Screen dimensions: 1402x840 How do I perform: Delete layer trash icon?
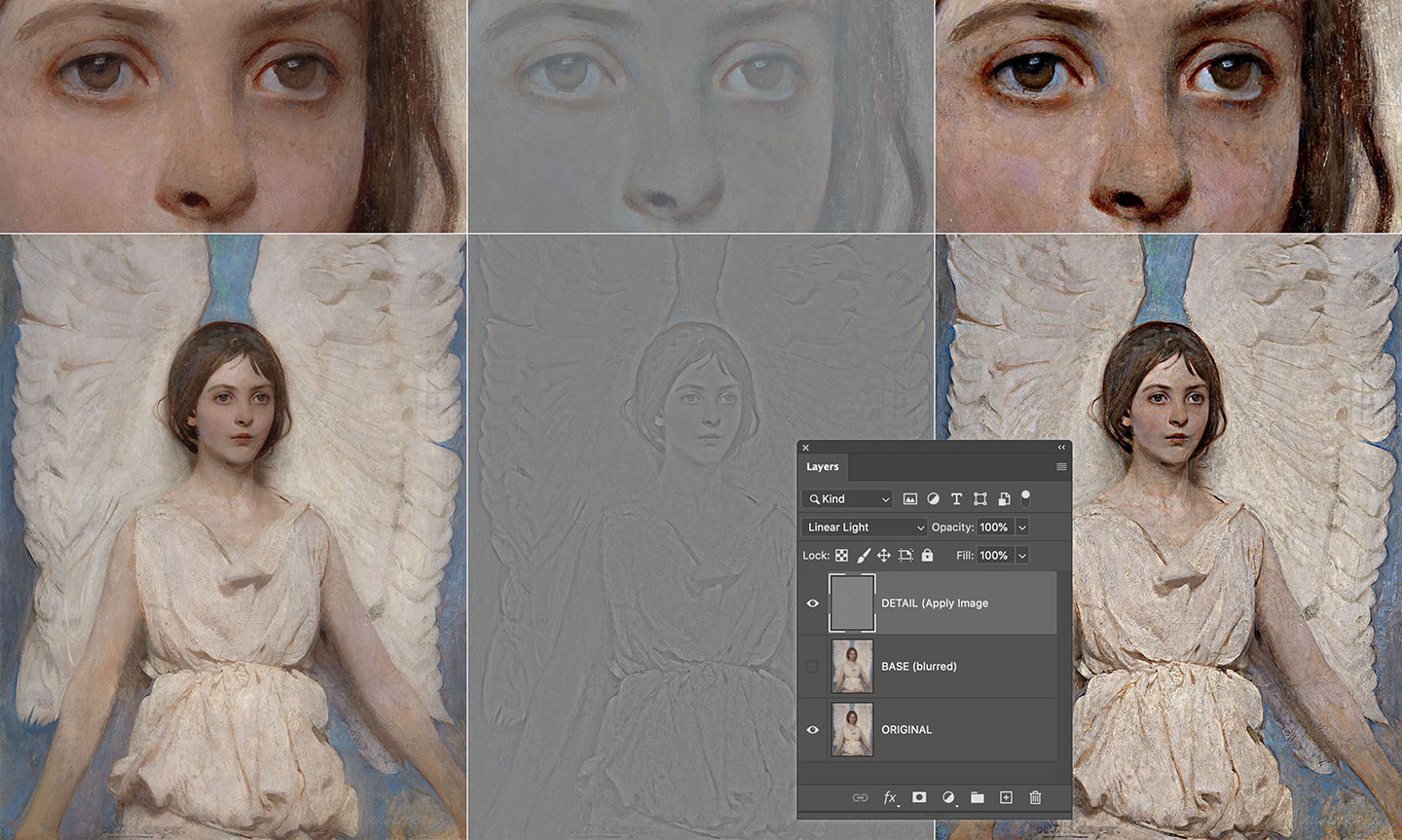pyautogui.click(x=1035, y=797)
